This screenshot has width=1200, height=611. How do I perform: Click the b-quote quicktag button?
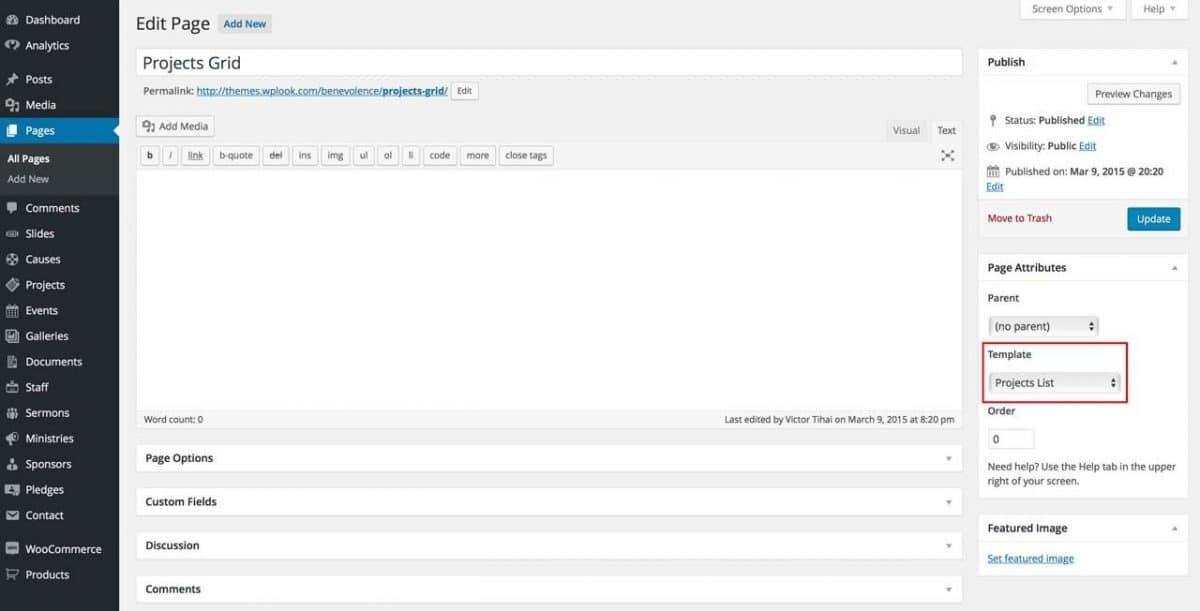coord(236,156)
